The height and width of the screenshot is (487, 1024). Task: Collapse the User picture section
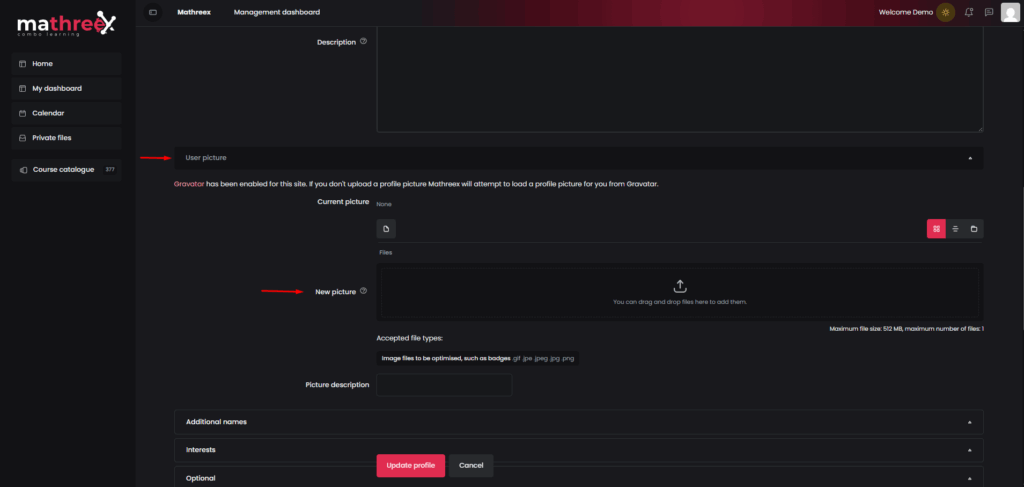pos(579,158)
